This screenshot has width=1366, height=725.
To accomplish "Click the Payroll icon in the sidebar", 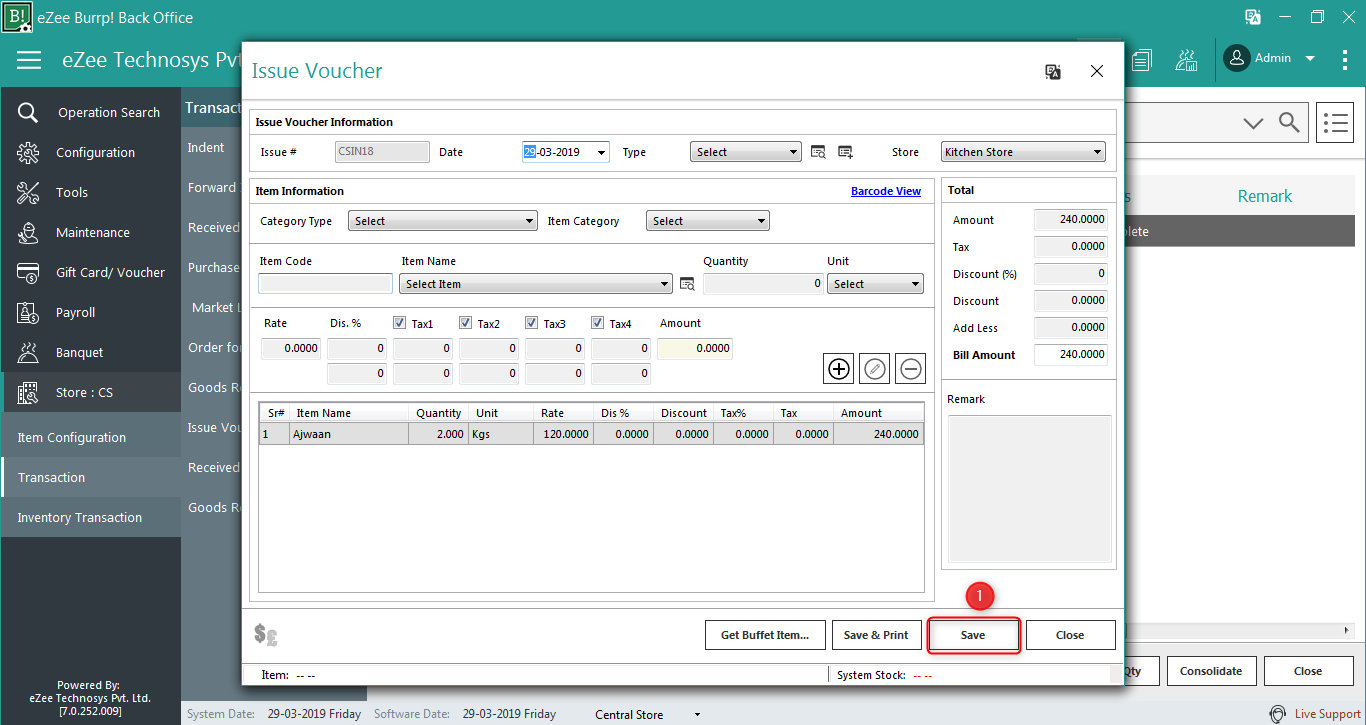I will [x=28, y=312].
